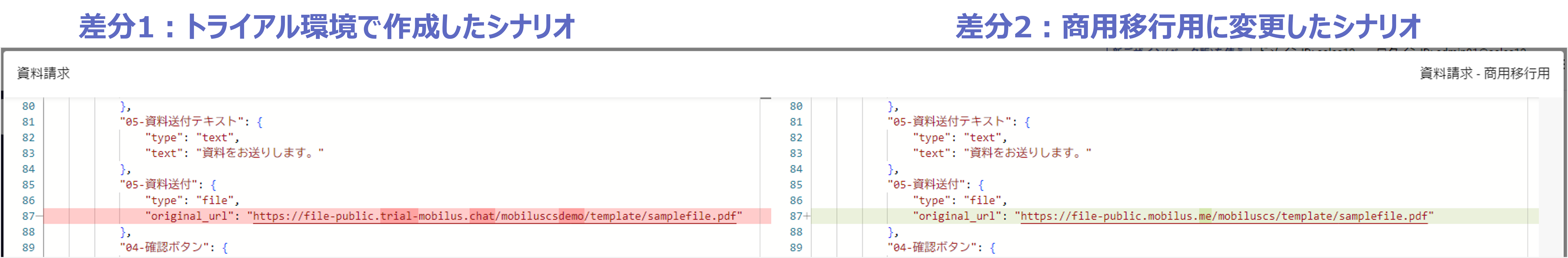The width and height of the screenshot is (1568, 258).
Task: Click line number 80 in 資料請求 pane
Action: 29,106
